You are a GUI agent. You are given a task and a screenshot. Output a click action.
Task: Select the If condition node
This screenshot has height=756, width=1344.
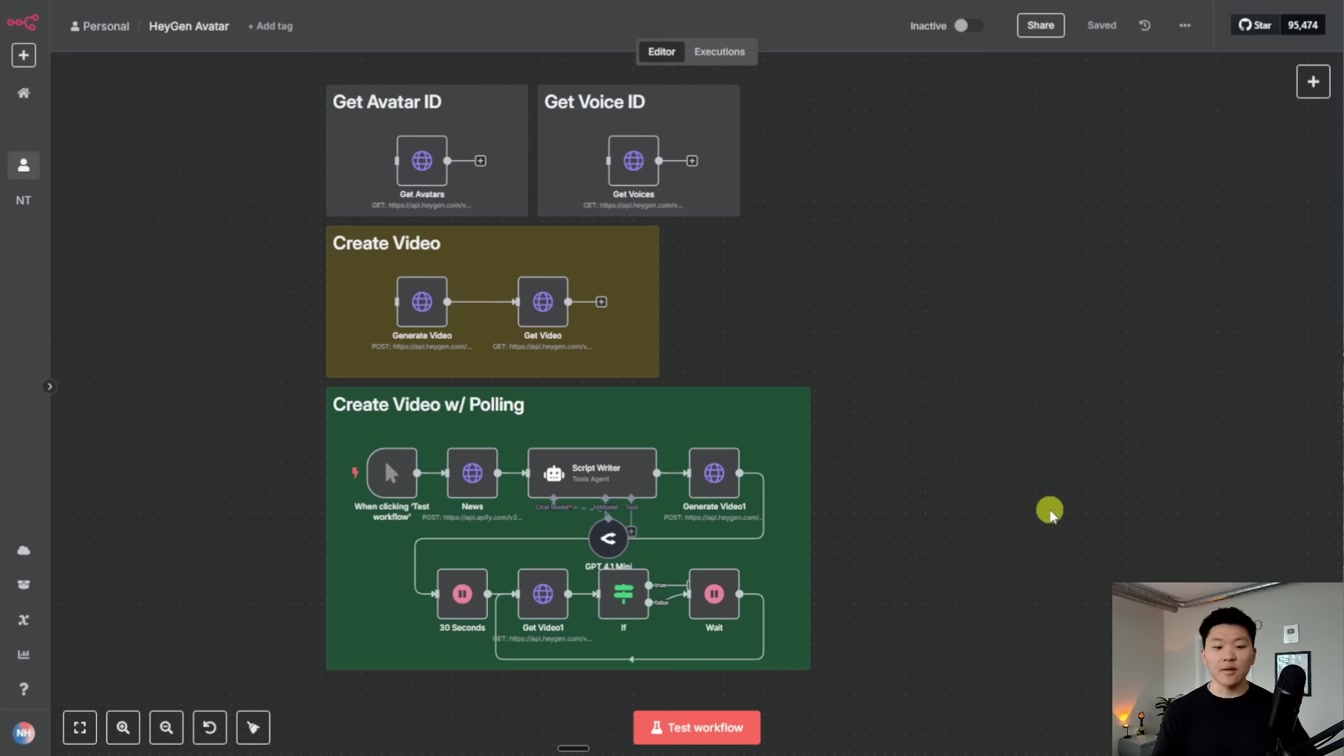tap(623, 594)
